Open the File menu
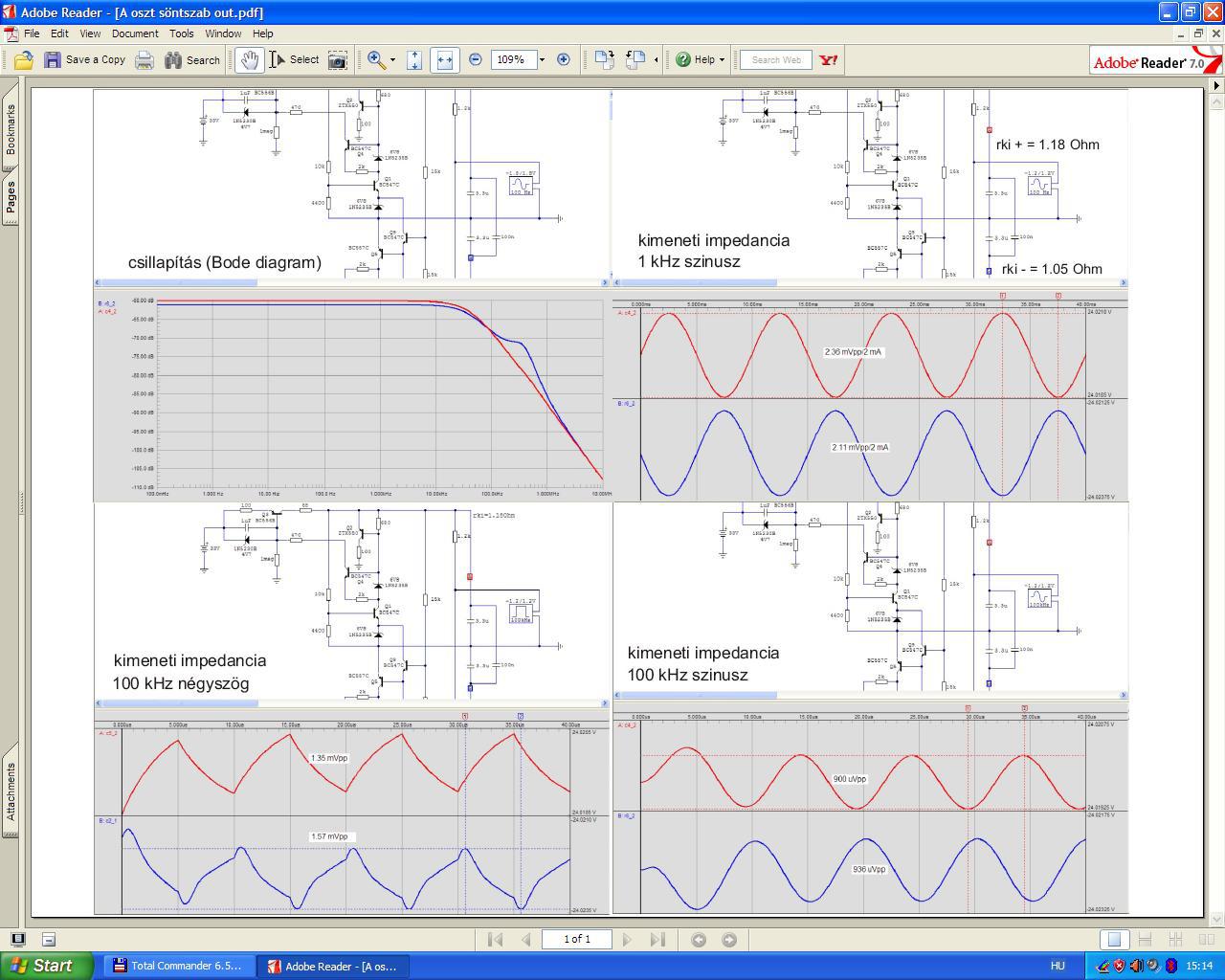 32,33
